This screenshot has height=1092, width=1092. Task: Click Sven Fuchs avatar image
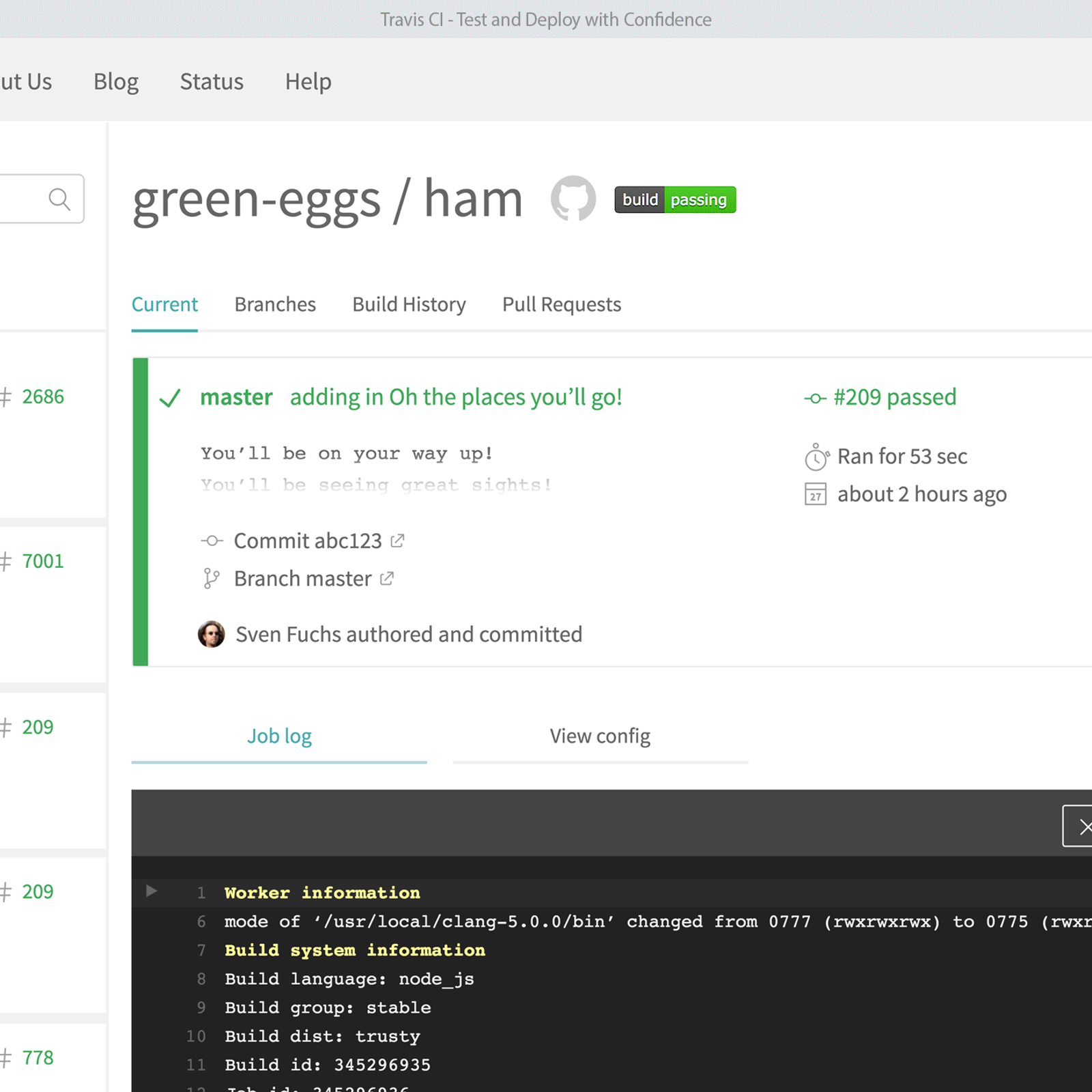click(212, 634)
